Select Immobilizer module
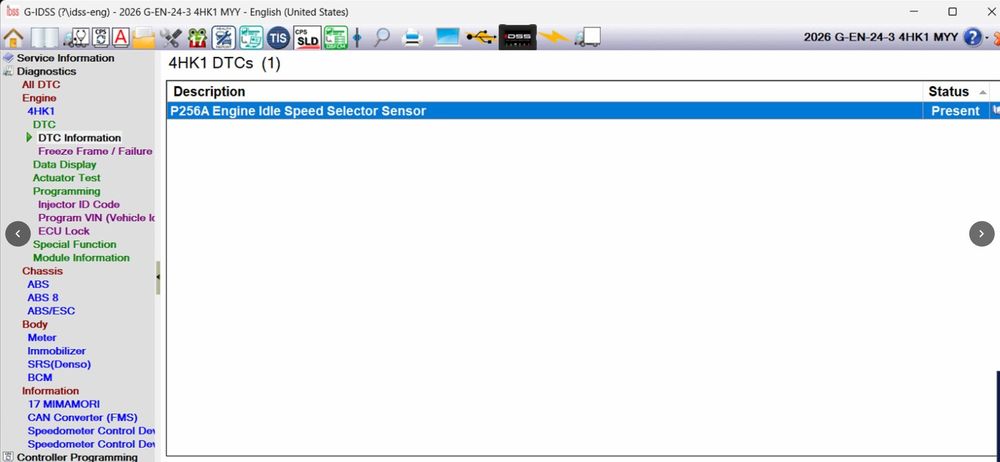 [x=56, y=351]
